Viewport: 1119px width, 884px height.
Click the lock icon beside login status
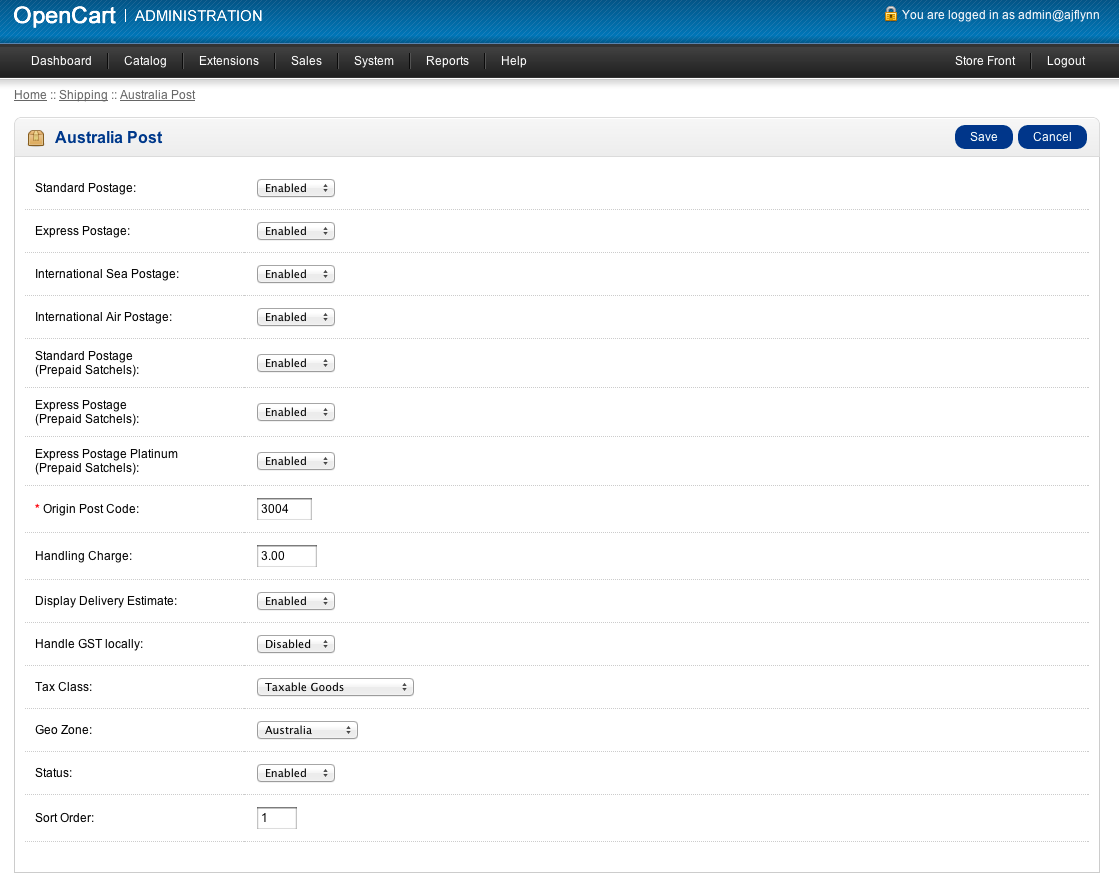coord(891,14)
